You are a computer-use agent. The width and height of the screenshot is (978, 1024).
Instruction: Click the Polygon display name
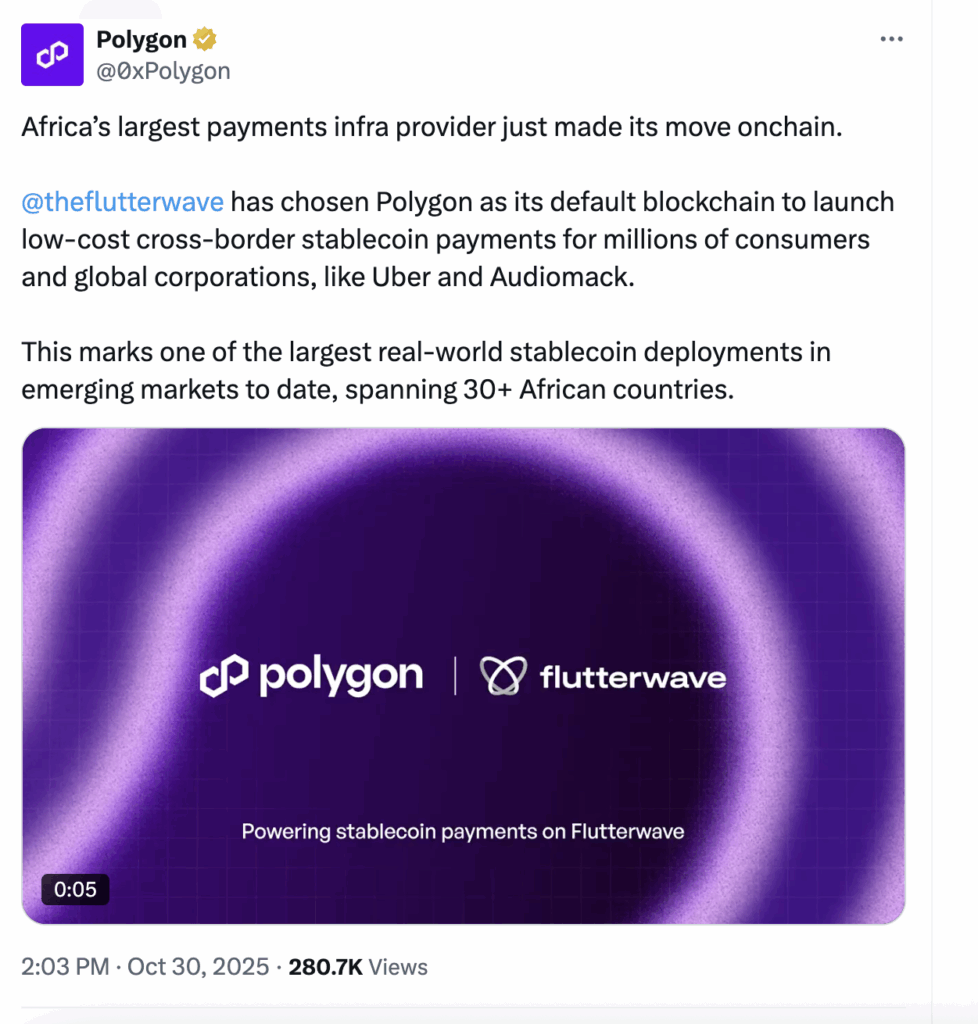coord(140,38)
